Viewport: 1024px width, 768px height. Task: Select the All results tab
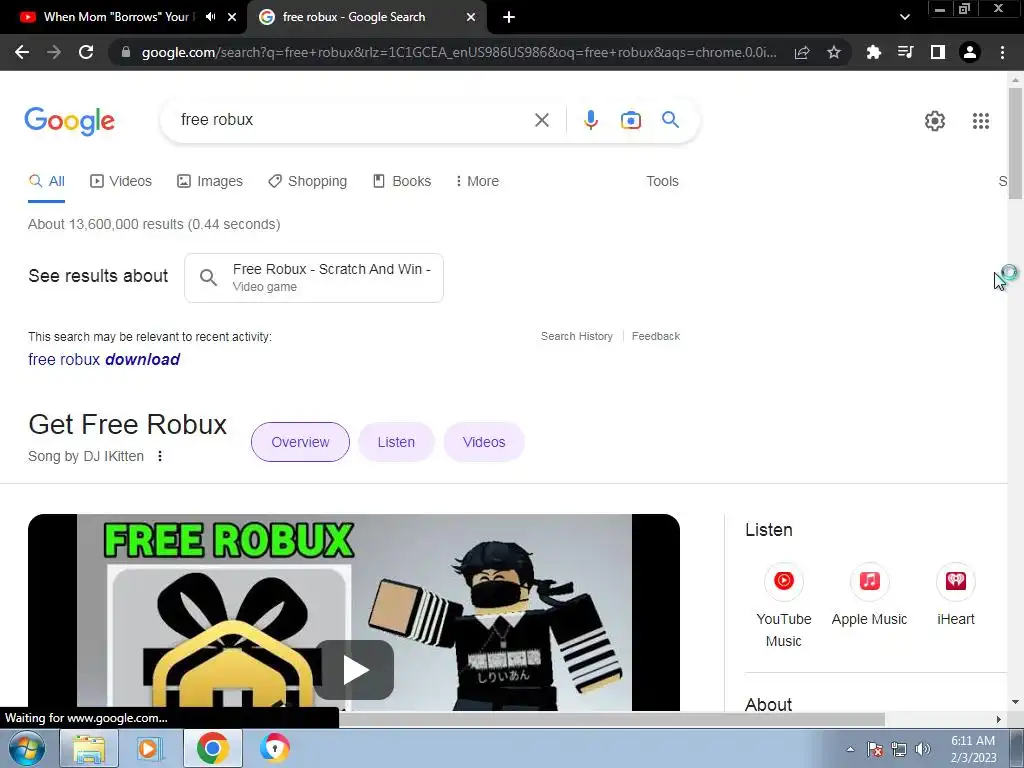pyautogui.click(x=46, y=181)
